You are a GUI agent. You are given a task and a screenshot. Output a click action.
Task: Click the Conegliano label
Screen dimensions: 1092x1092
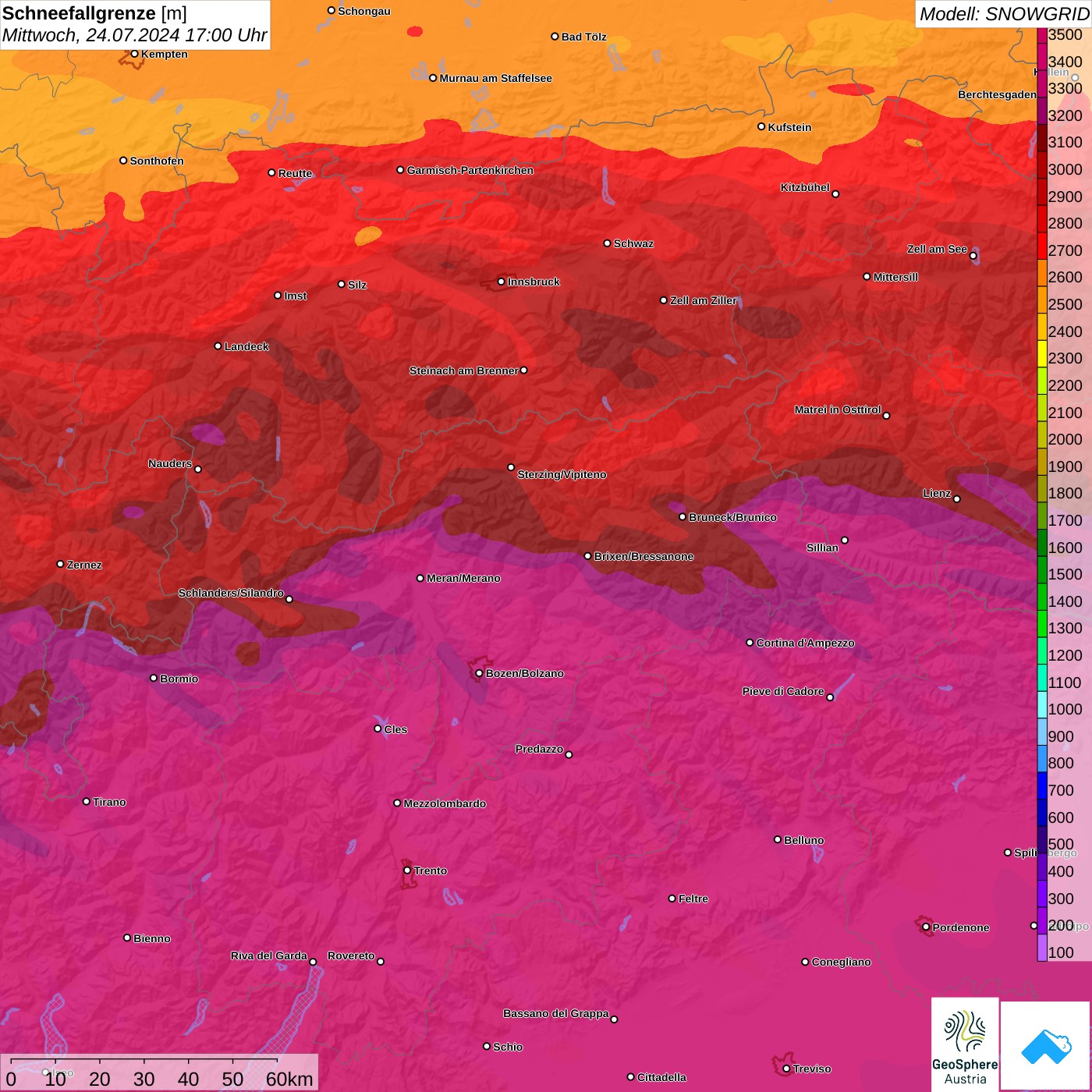point(841,962)
